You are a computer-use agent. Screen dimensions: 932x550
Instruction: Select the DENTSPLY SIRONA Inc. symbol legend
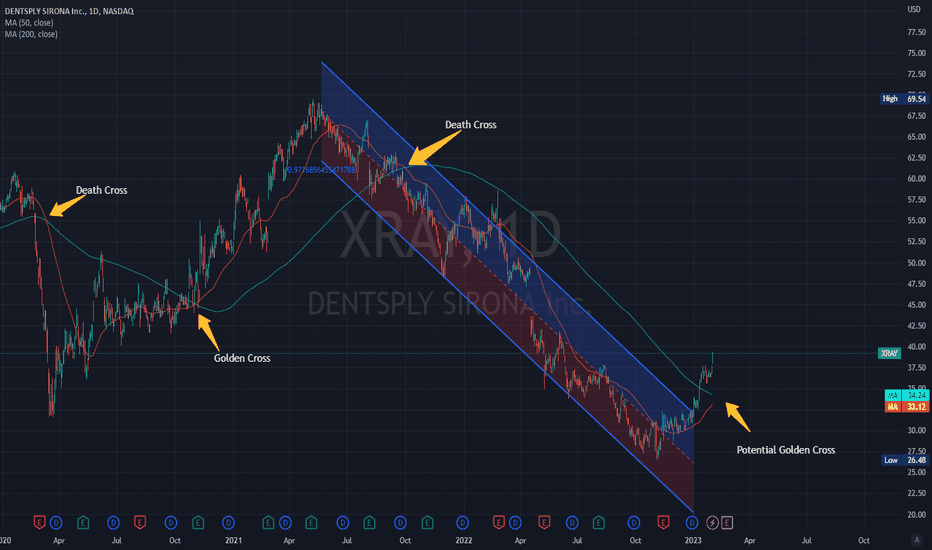69,11
